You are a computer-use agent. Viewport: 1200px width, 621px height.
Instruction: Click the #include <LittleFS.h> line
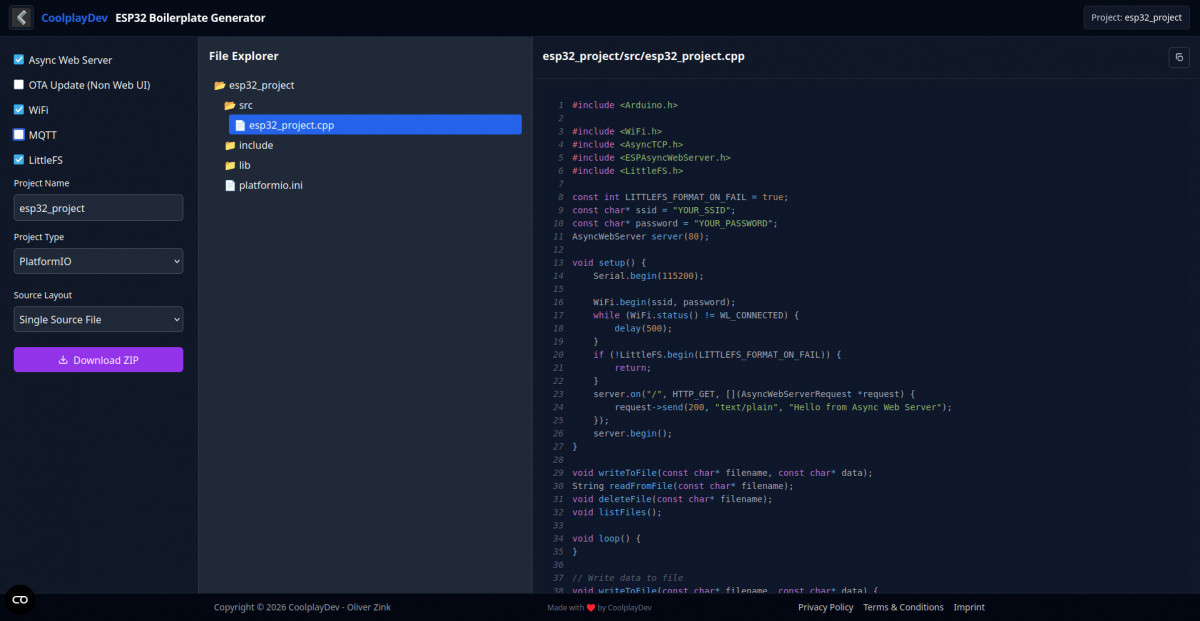pos(628,171)
